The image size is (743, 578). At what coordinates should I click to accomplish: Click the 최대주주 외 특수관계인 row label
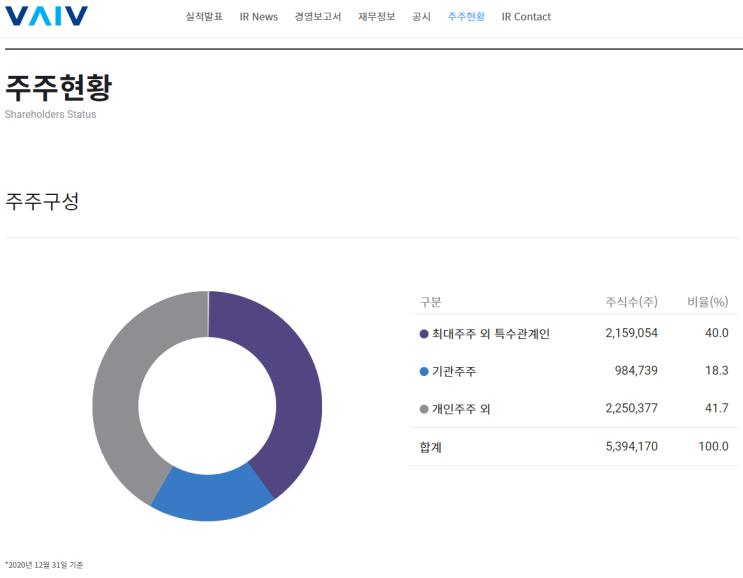(490, 334)
